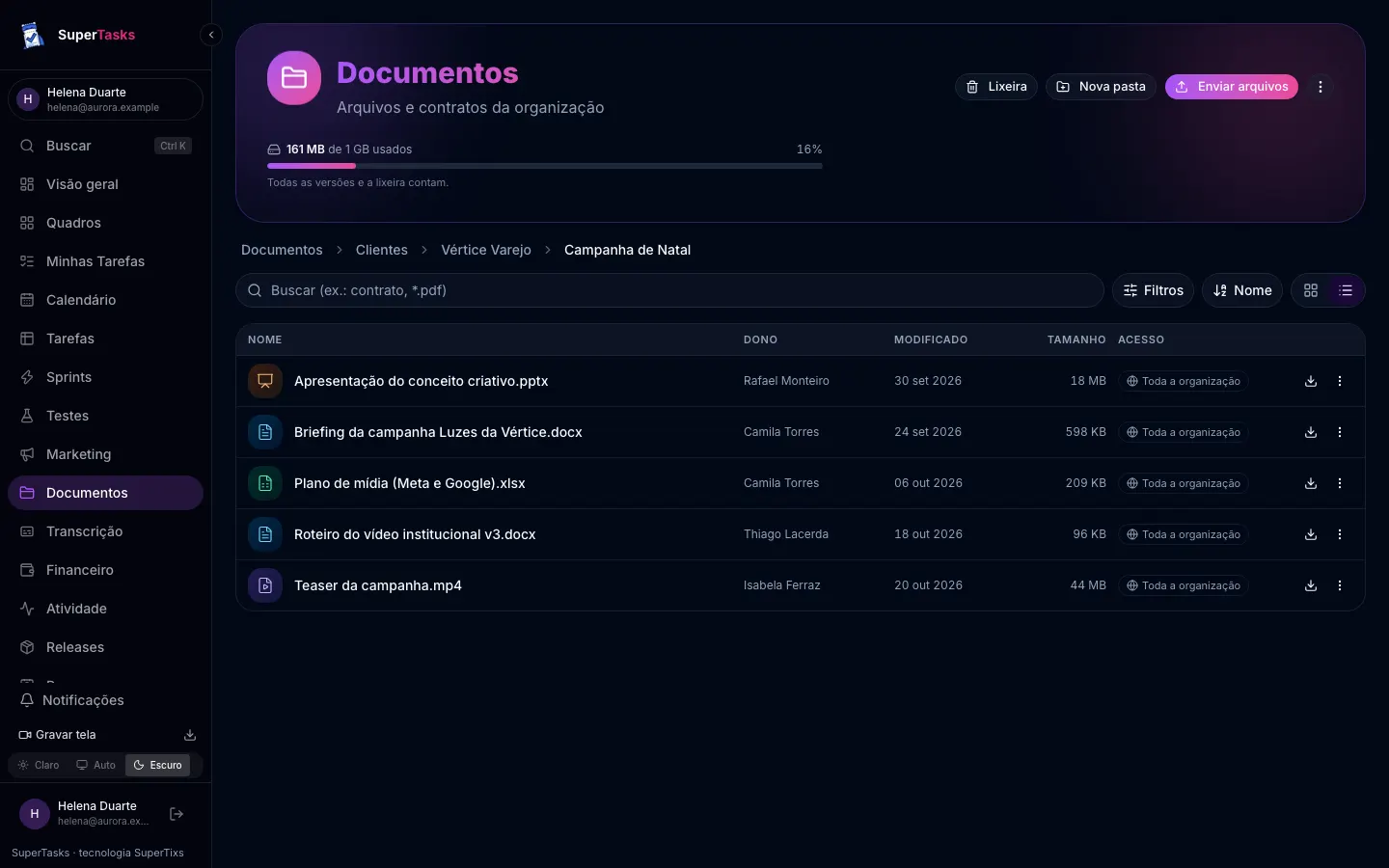Open row menu for Apresentação do conceito criativo.pptx
This screenshot has height=868, width=1389.
pos(1340,381)
